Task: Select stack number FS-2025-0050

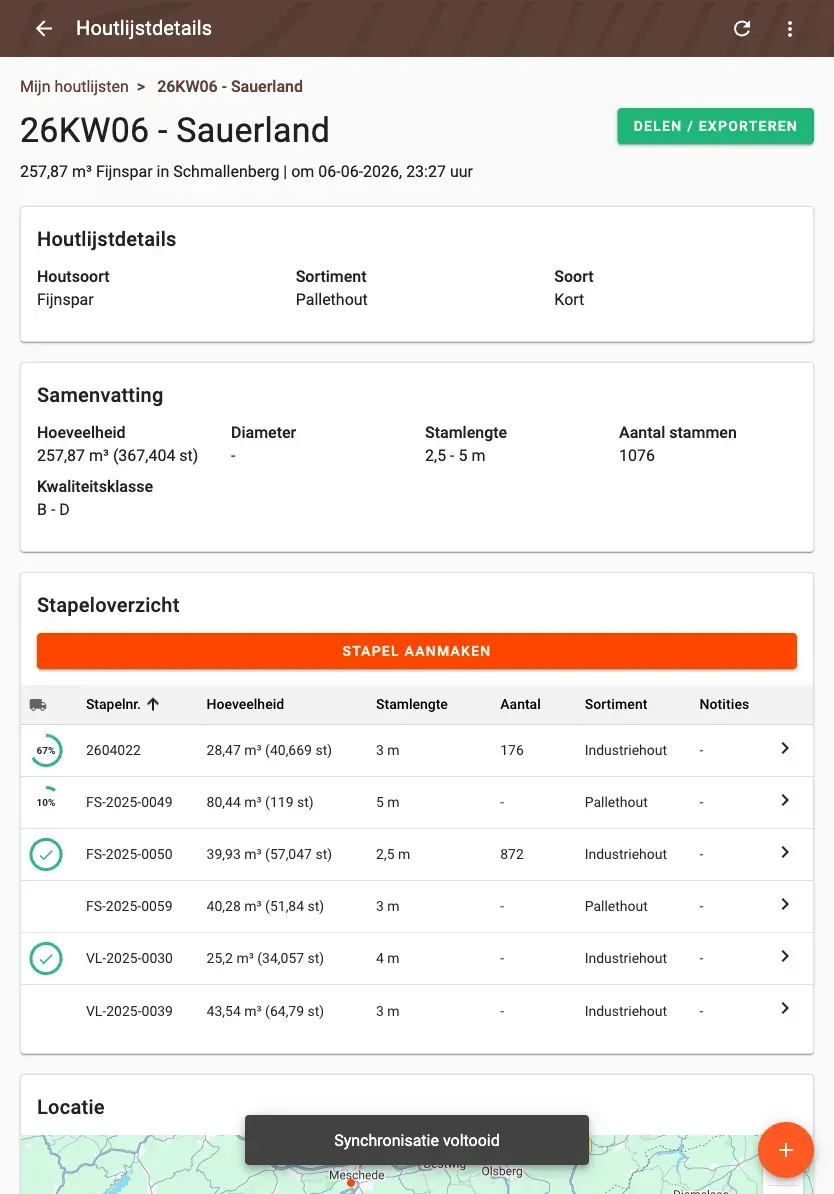Action: click(x=129, y=854)
